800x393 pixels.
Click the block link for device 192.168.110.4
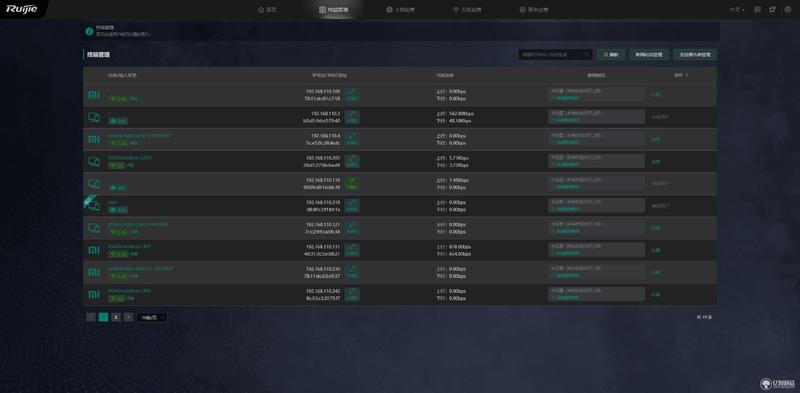(x=656, y=139)
